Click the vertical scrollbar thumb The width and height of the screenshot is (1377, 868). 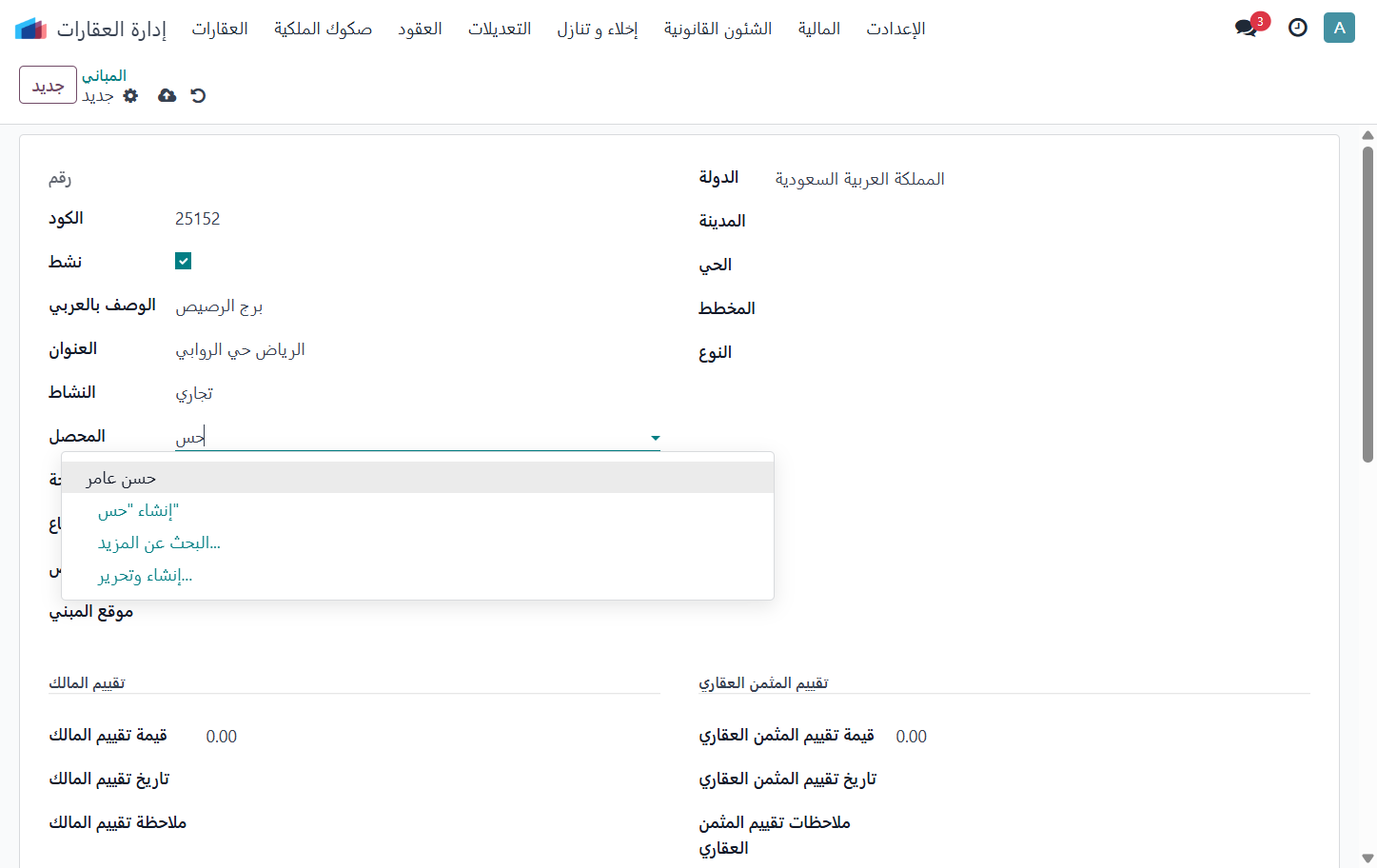click(1367, 305)
